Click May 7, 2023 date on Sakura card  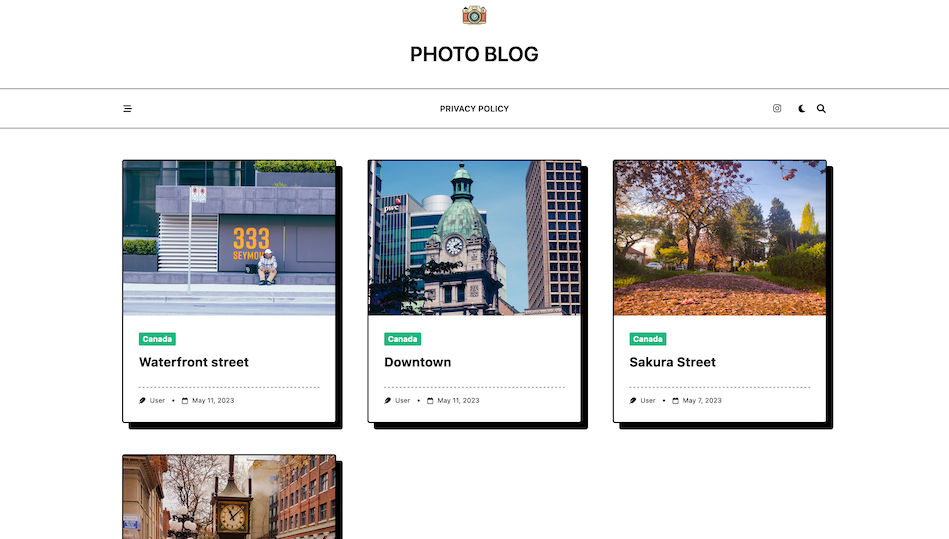pos(702,401)
